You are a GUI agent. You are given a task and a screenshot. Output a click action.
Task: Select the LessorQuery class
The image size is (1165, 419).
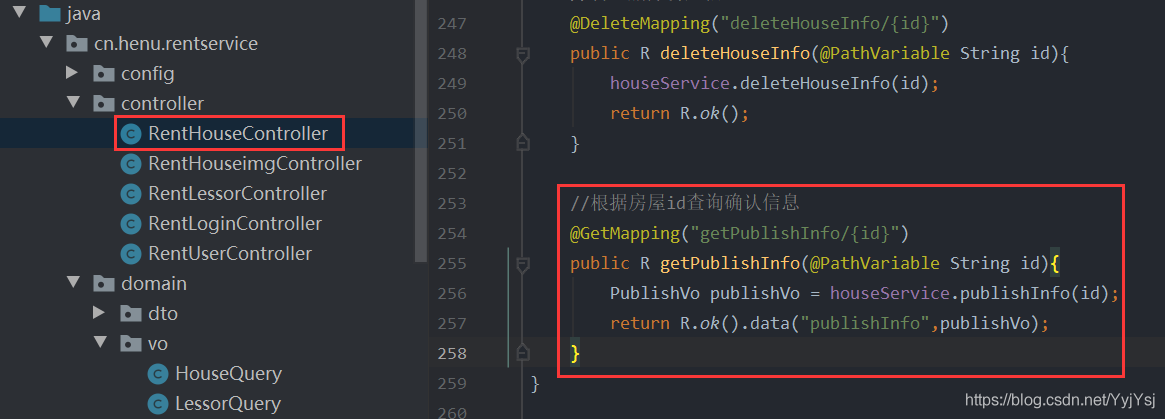tap(227, 403)
